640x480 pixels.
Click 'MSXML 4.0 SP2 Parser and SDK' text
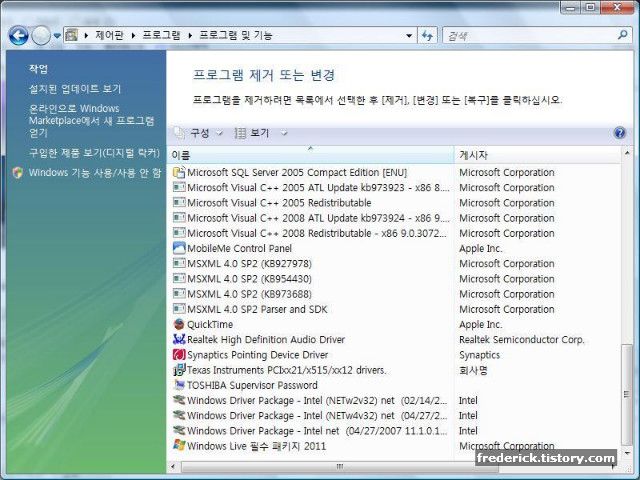pyautogui.click(x=257, y=309)
